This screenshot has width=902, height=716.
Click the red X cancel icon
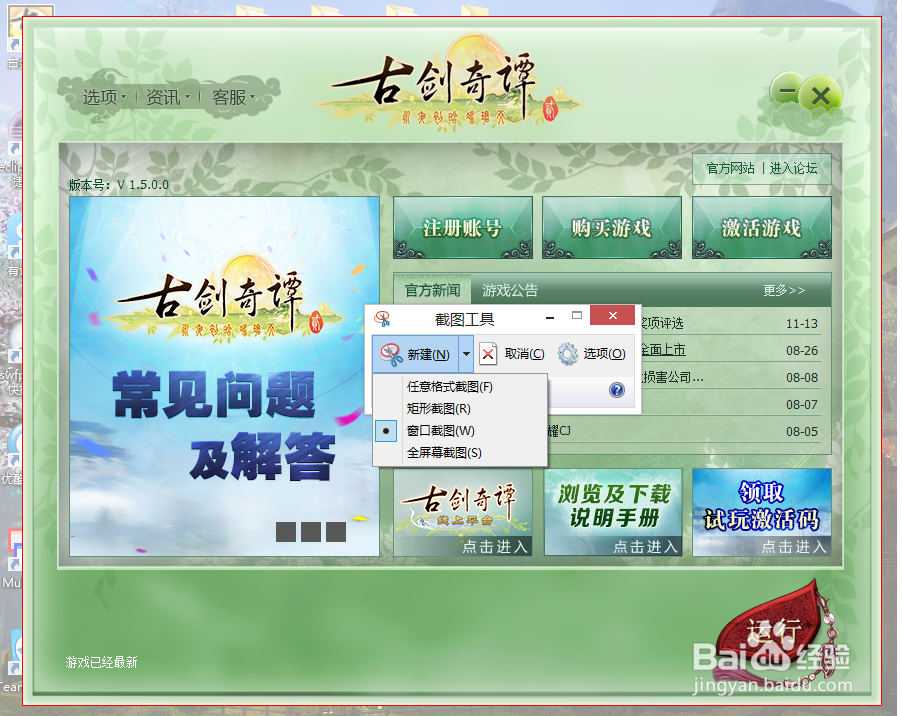pyautogui.click(x=488, y=354)
